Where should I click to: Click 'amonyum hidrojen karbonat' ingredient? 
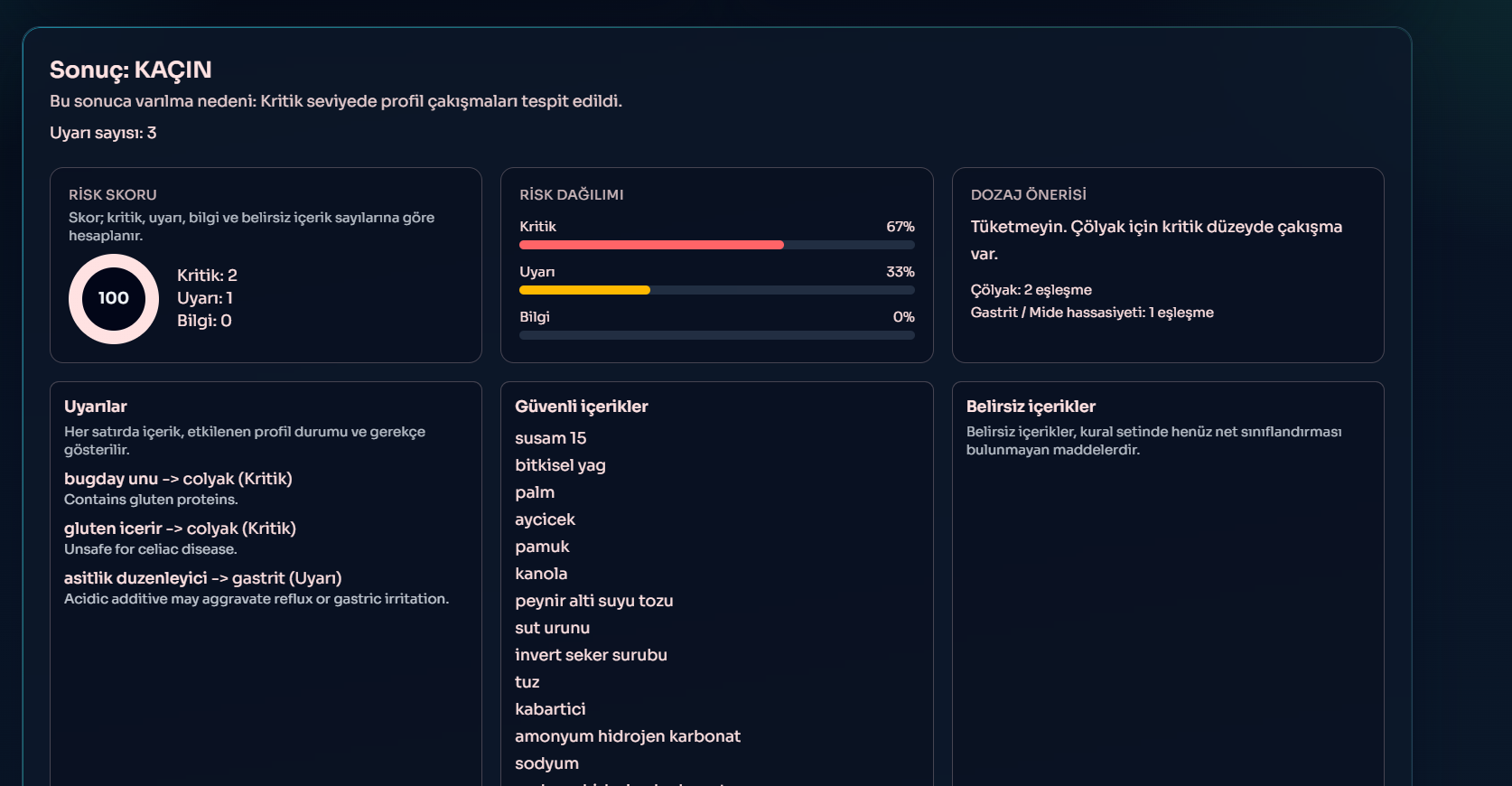[x=627, y=736]
